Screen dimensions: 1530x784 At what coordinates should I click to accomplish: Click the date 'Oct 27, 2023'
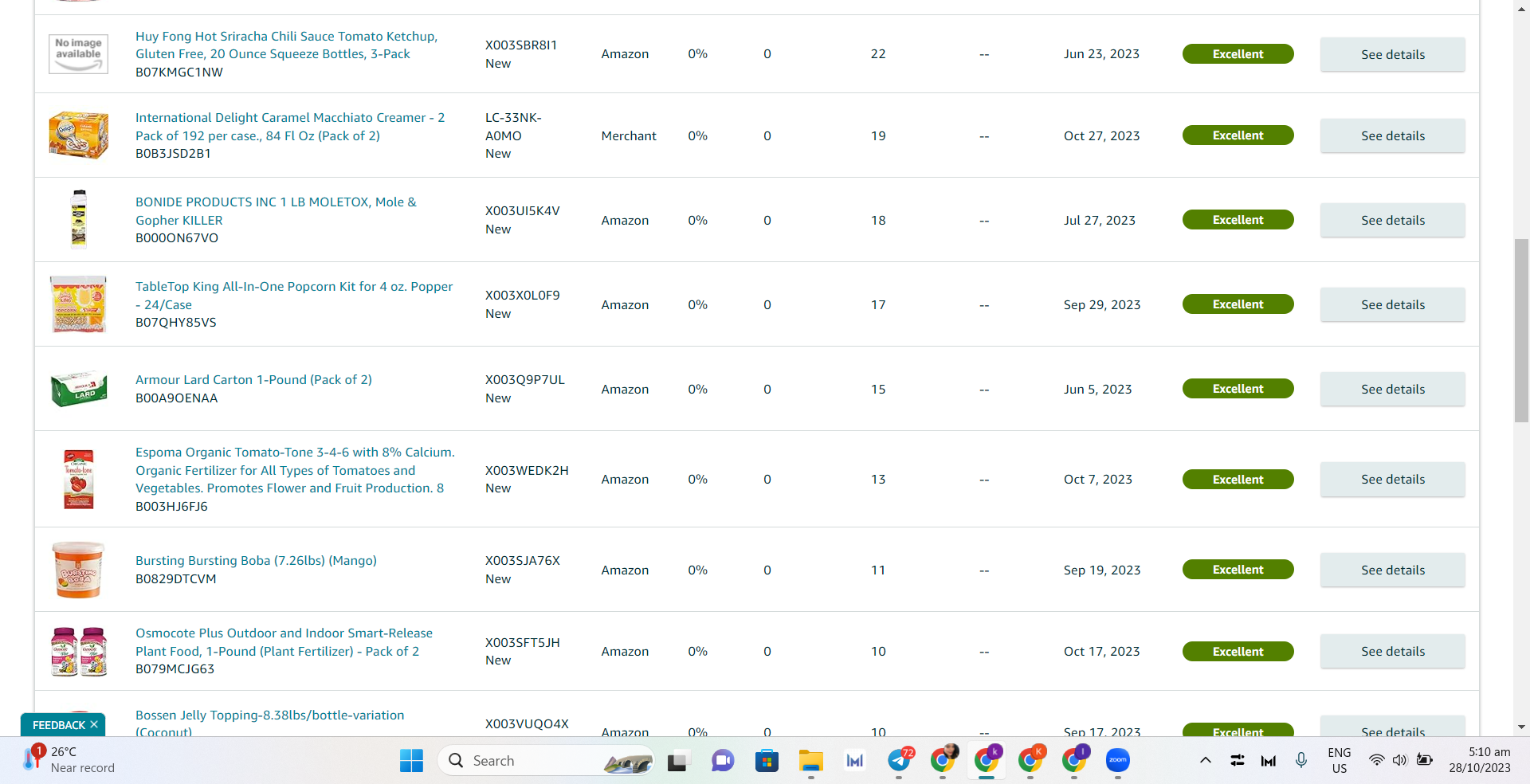1101,136
